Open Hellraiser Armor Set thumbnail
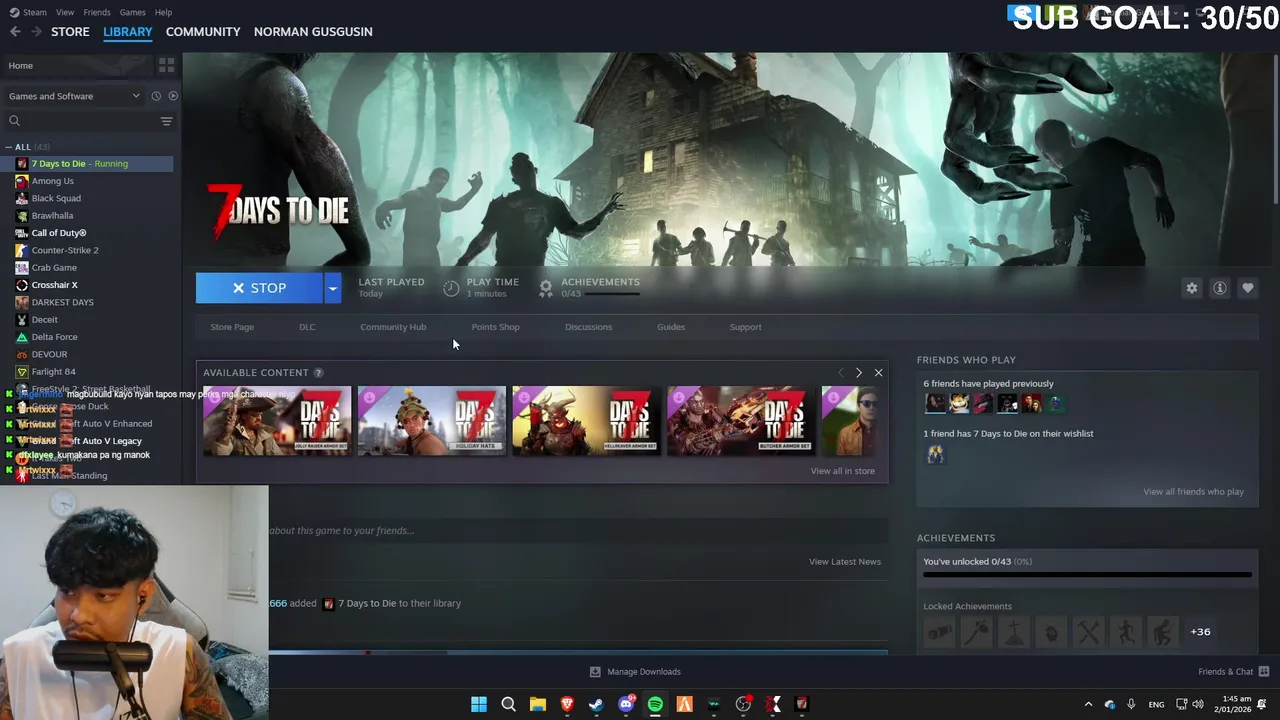 tap(587, 420)
